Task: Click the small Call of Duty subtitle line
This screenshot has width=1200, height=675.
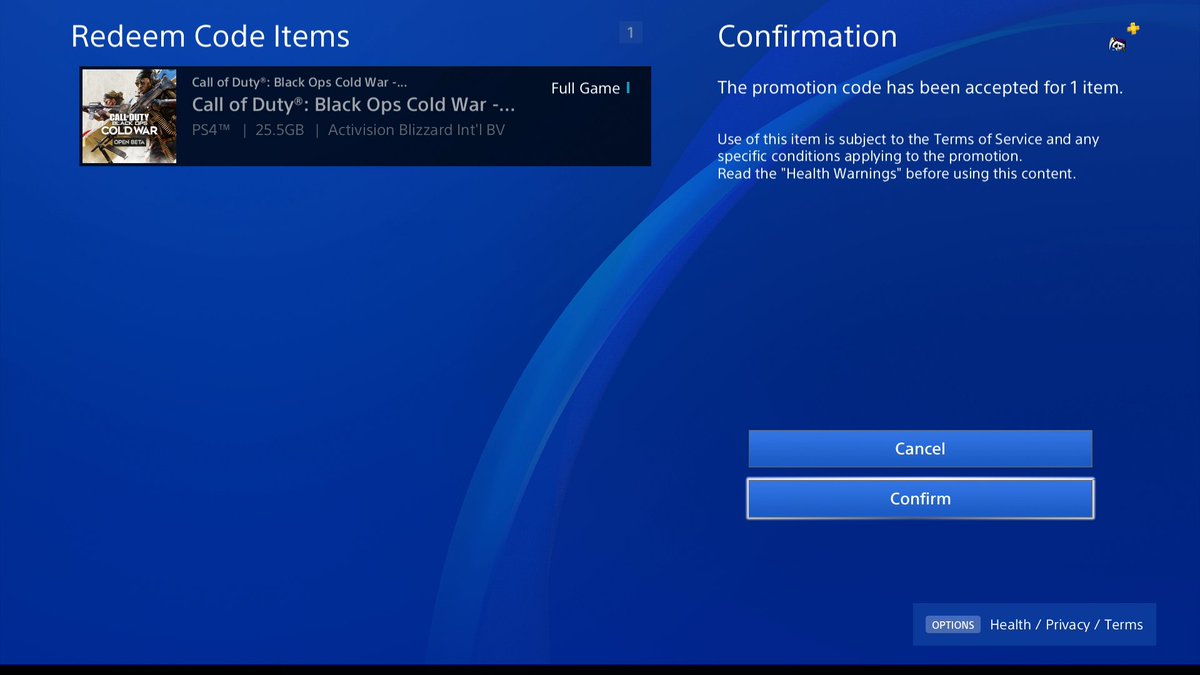Action: coord(299,81)
